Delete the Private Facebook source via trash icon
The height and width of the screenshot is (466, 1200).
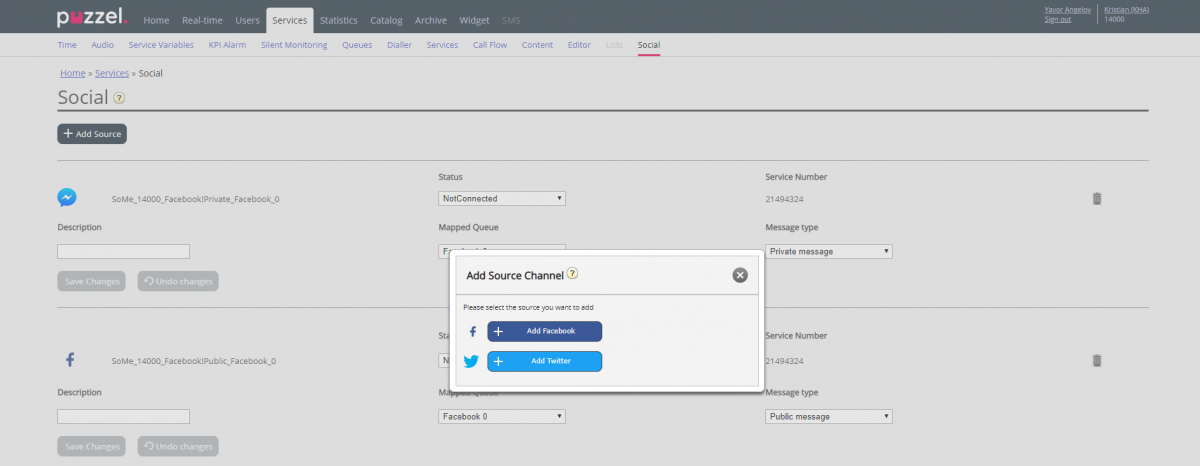1096,198
